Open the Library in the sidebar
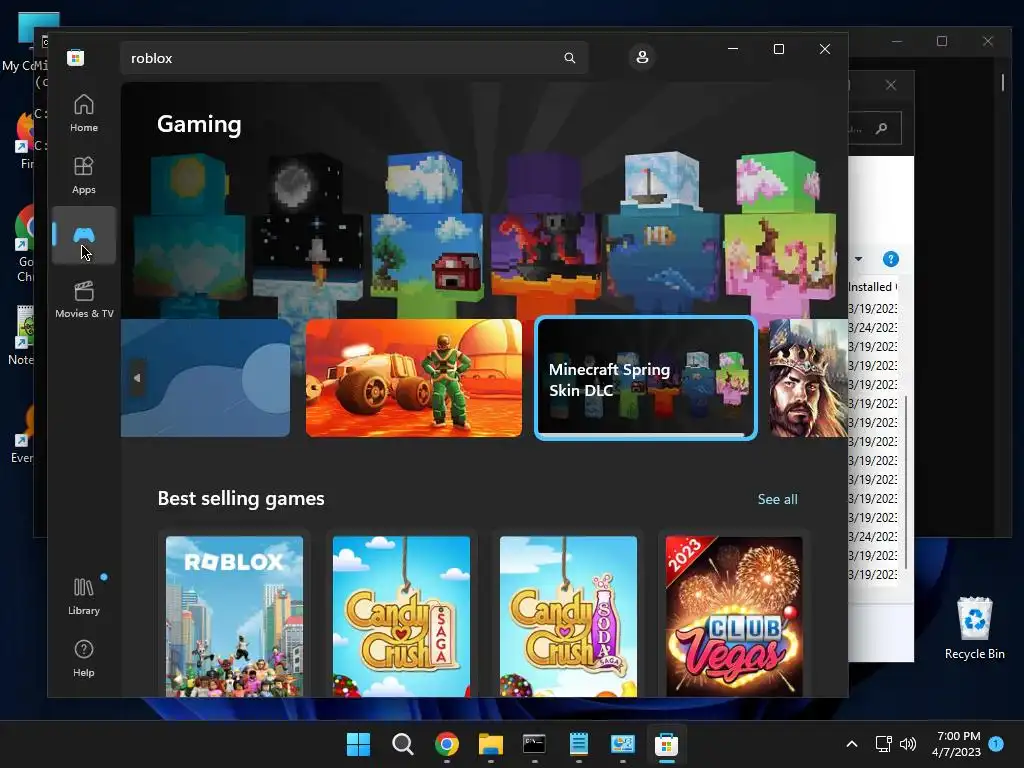1024x768 pixels. 84,596
